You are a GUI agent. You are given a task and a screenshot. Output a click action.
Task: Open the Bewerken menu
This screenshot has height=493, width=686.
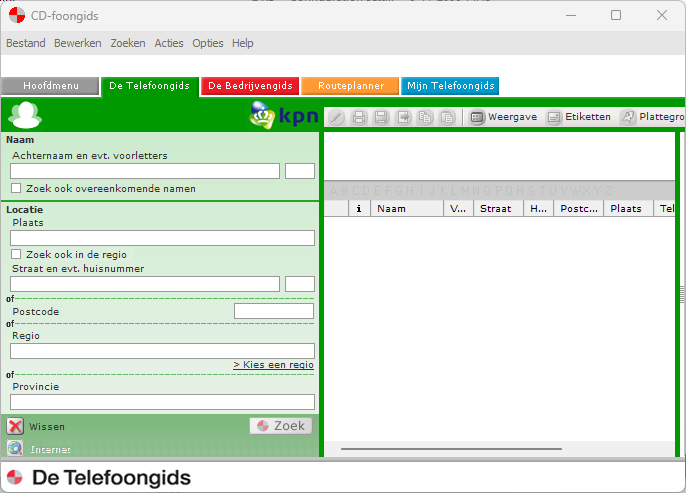click(78, 43)
